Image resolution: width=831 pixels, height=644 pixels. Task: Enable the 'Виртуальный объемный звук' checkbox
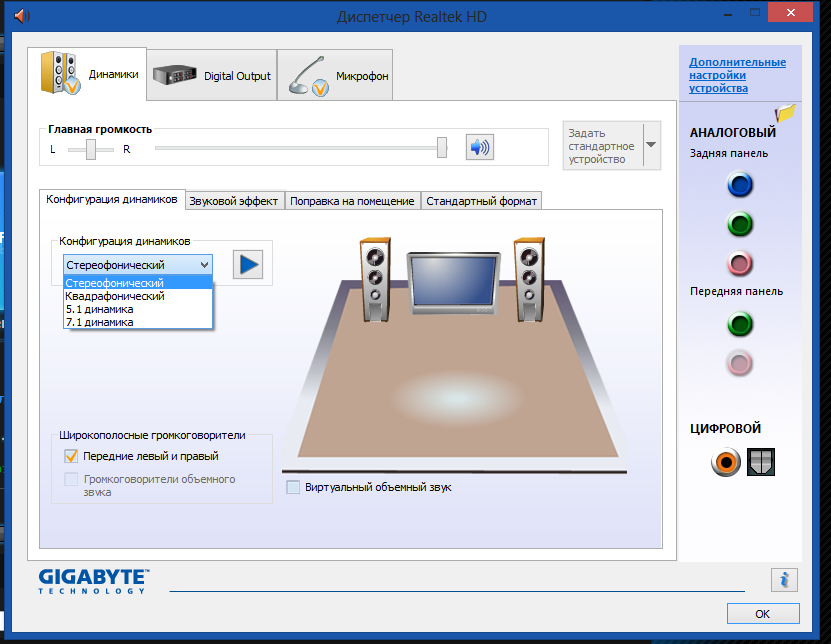[293, 487]
